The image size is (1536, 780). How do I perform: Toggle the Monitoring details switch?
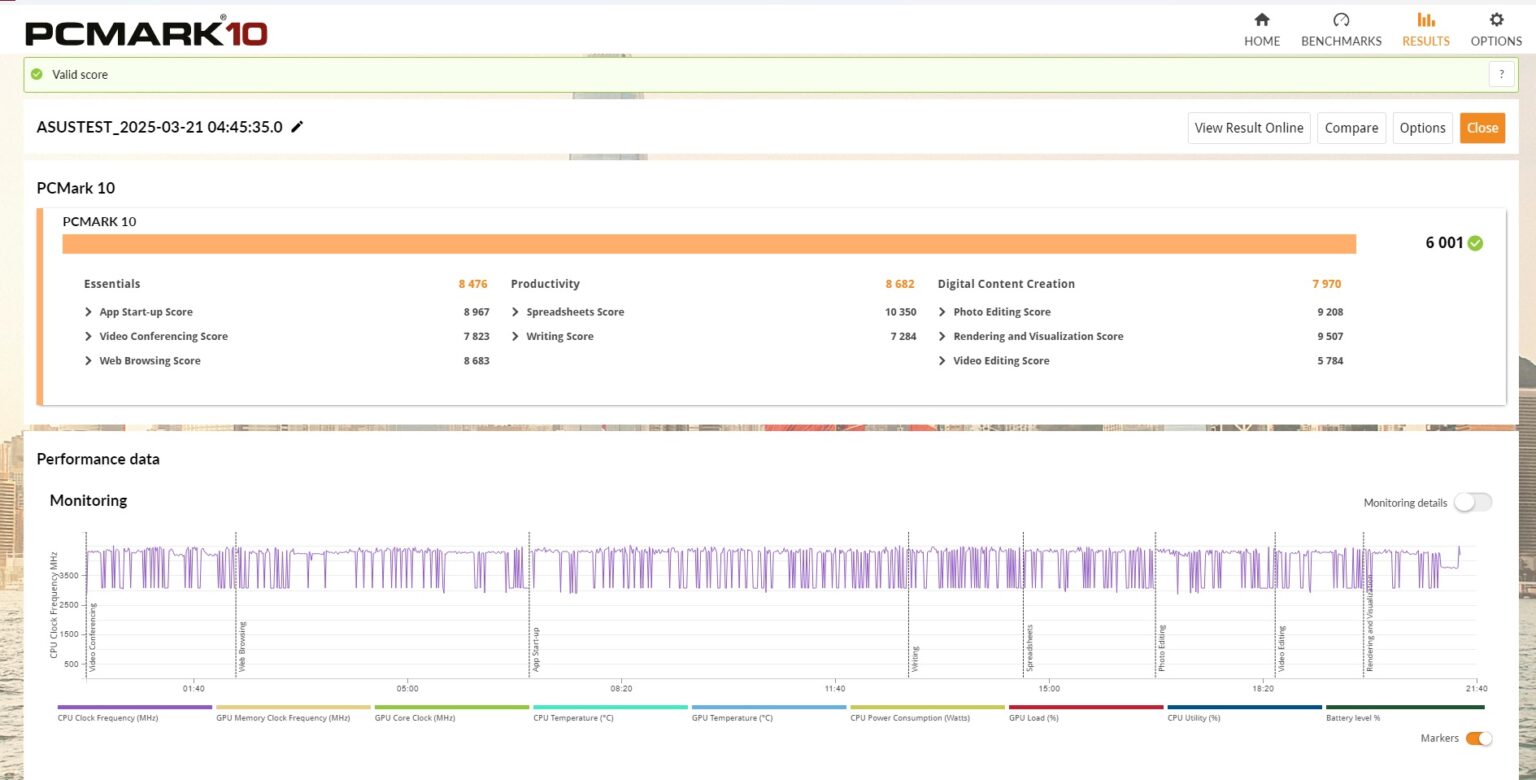point(1472,502)
